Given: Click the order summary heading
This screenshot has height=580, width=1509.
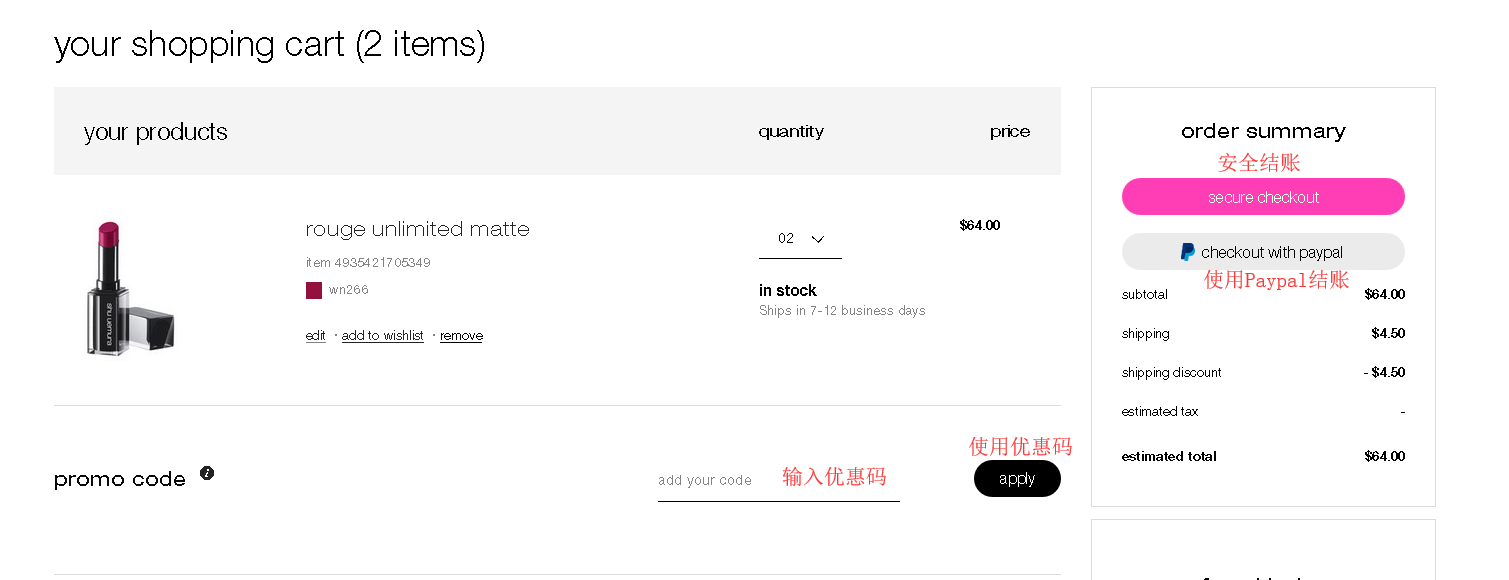Looking at the screenshot, I should pyautogui.click(x=1262, y=131).
